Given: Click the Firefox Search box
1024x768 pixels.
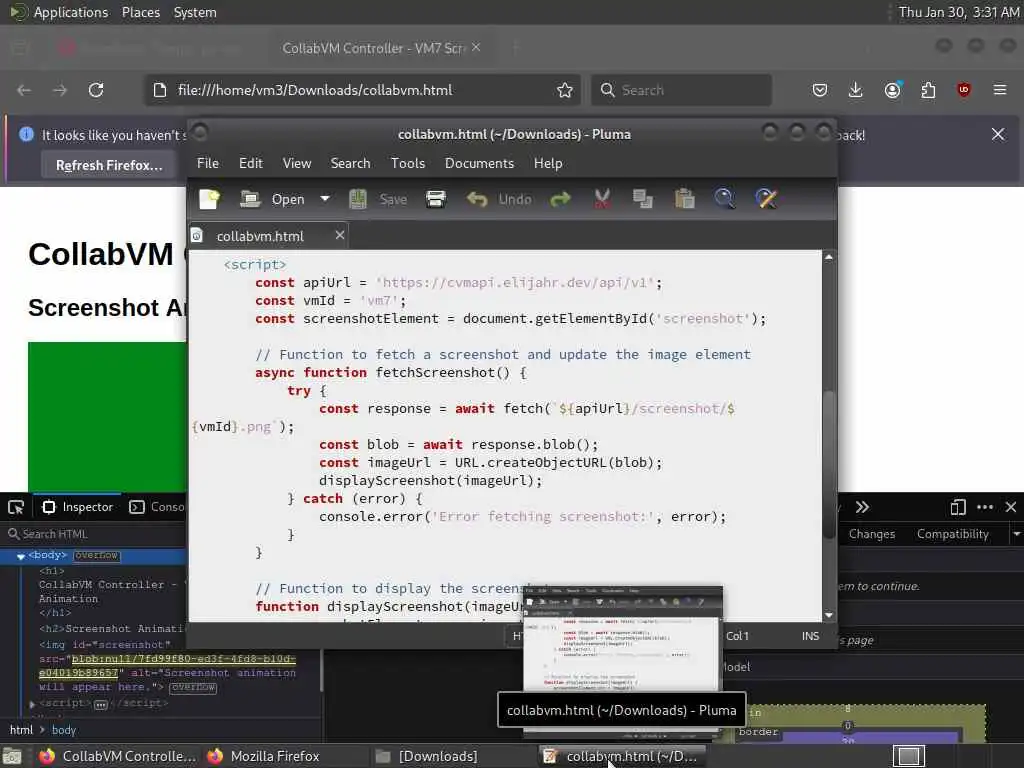Looking at the screenshot, I should (681, 90).
